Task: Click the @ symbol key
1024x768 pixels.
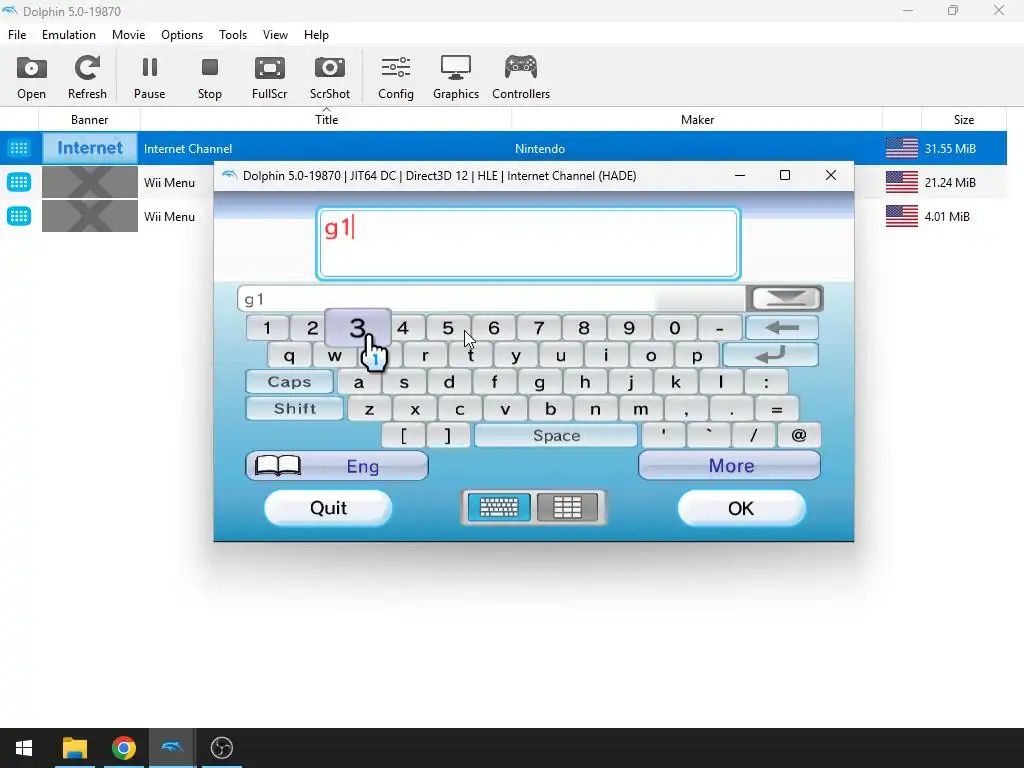Action: coord(799,436)
